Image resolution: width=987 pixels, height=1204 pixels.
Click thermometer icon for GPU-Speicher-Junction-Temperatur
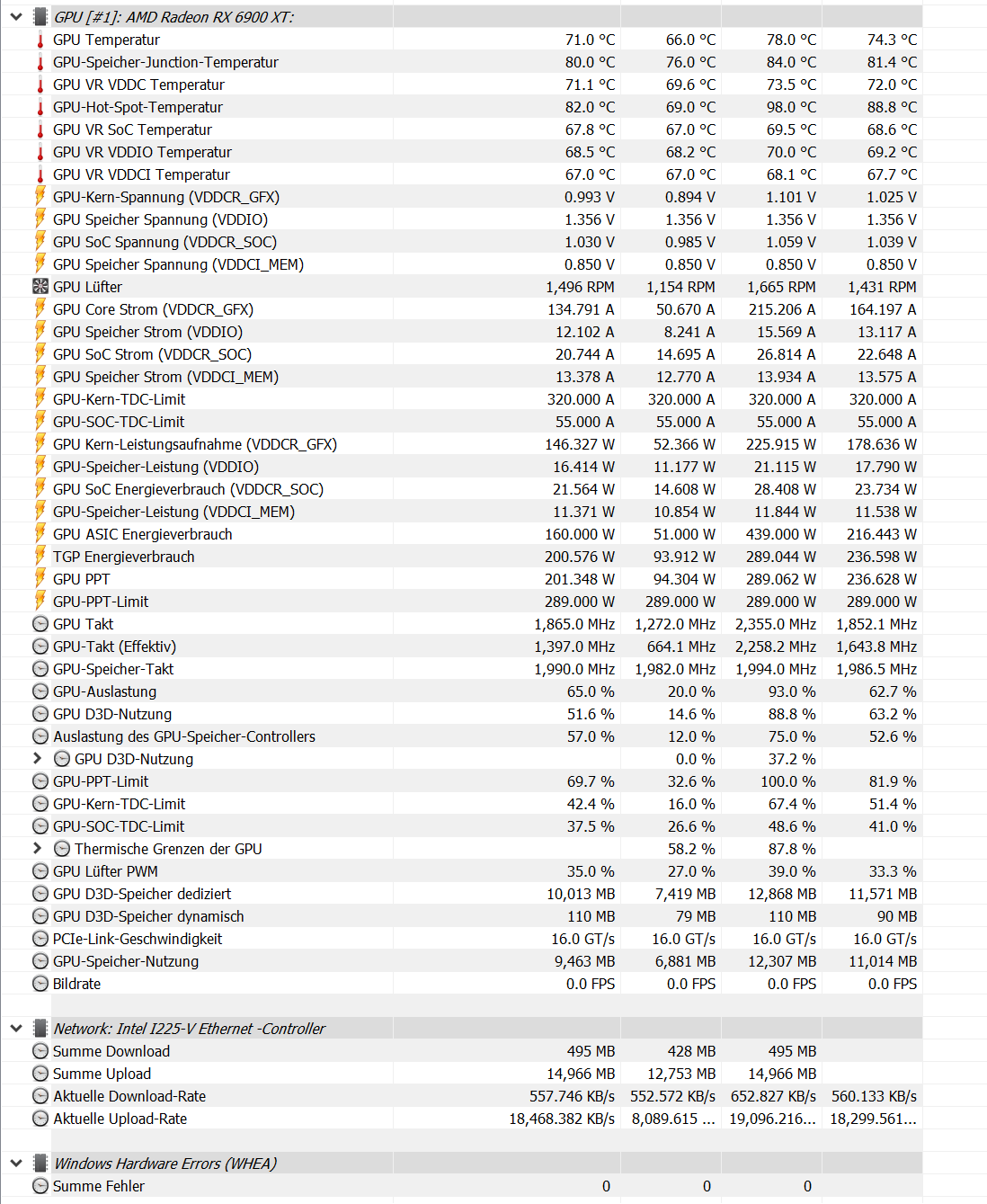tap(40, 62)
